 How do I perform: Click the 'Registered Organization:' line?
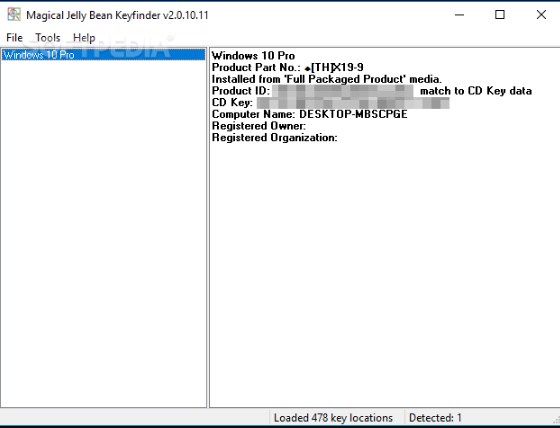[x=275, y=138]
